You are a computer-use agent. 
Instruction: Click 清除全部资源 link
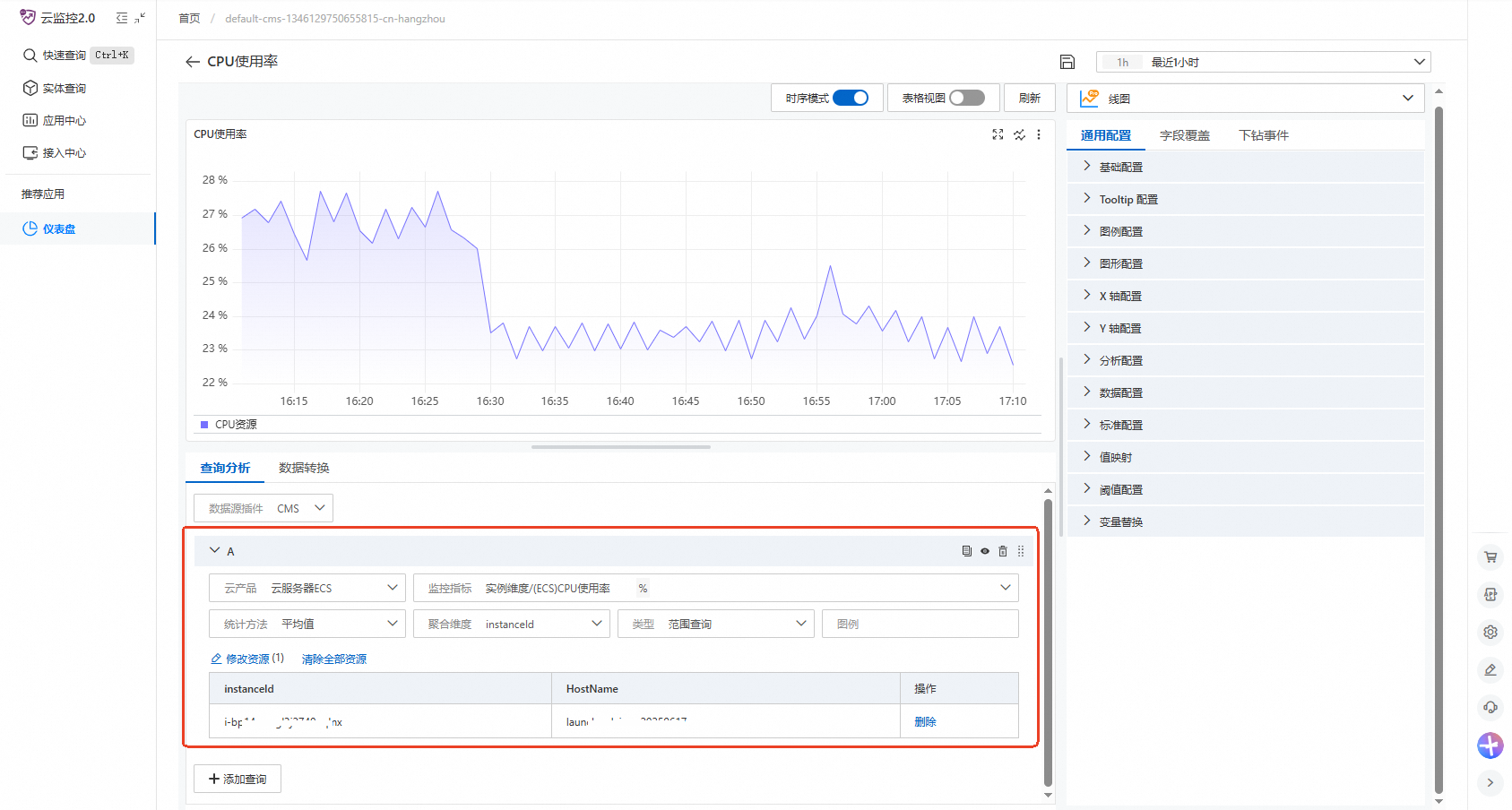[x=334, y=659]
